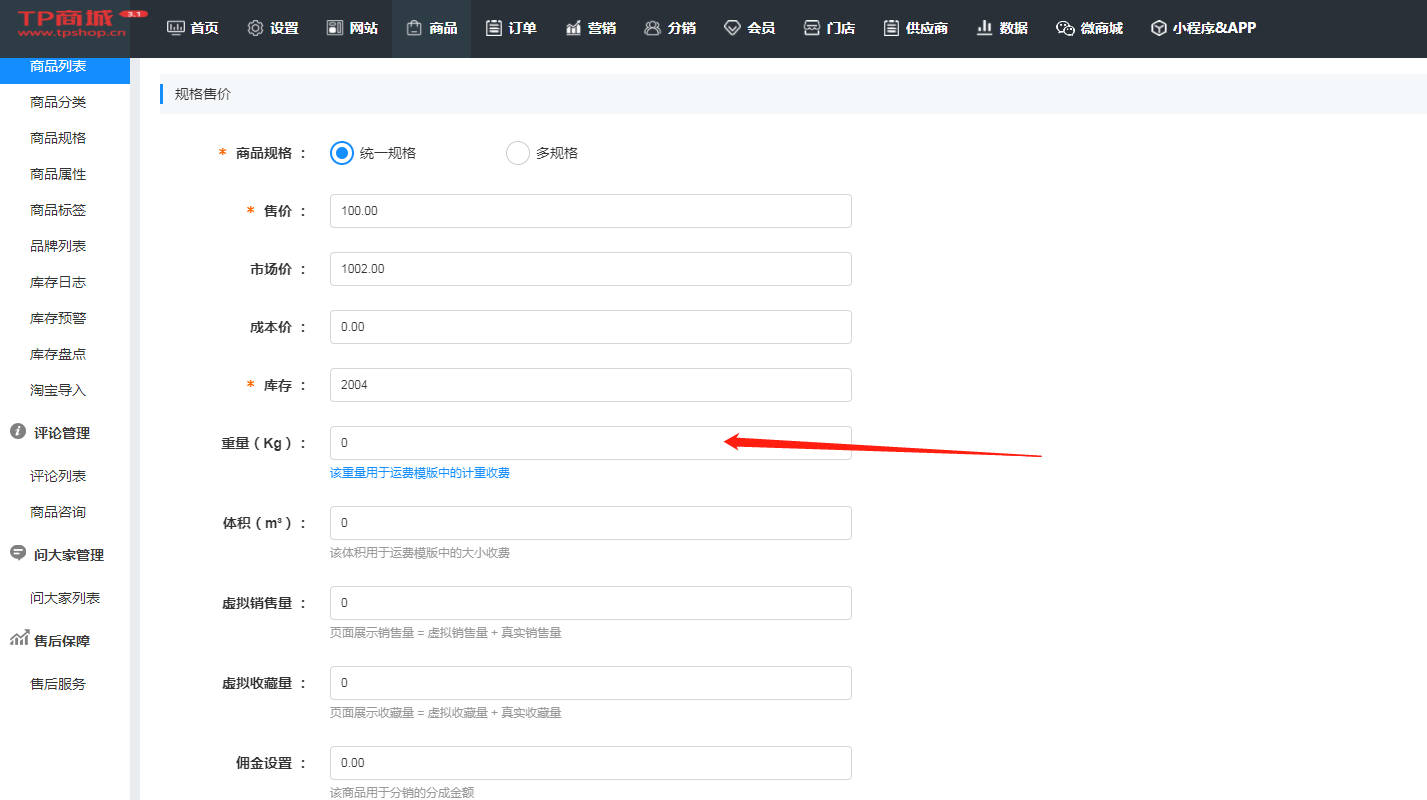Click the 设置 gear icon

pyautogui.click(x=255, y=28)
